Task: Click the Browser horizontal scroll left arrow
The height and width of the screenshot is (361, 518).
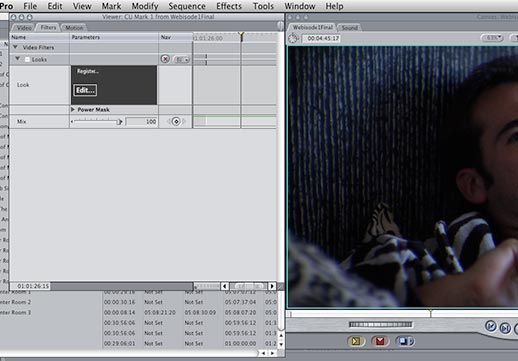Action: click(263, 353)
